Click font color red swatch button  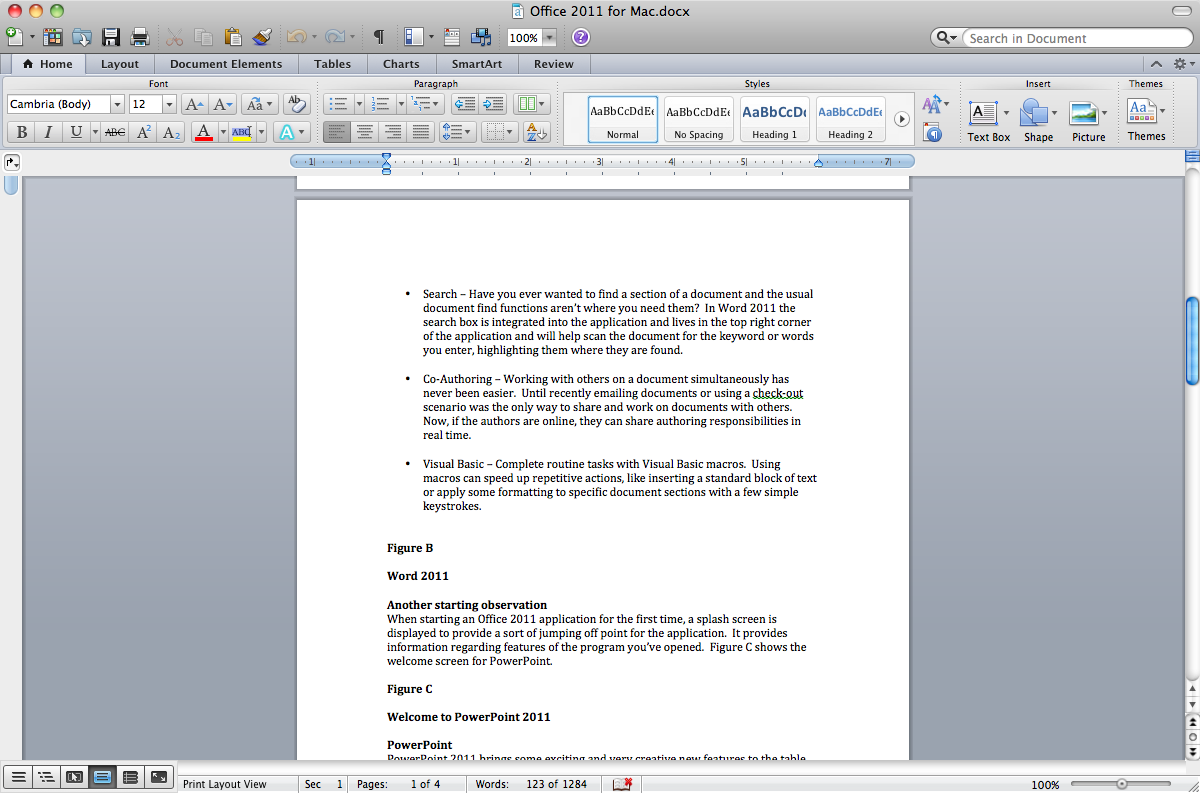[204, 132]
